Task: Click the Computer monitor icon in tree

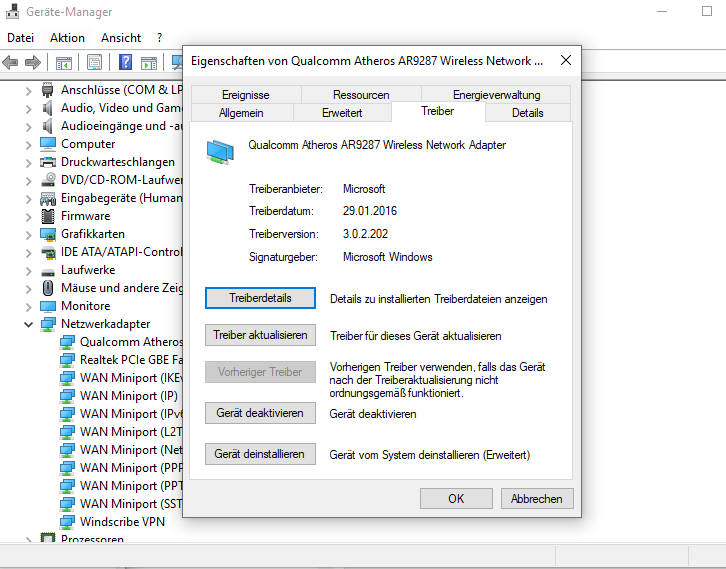Action: pyautogui.click(x=48, y=144)
